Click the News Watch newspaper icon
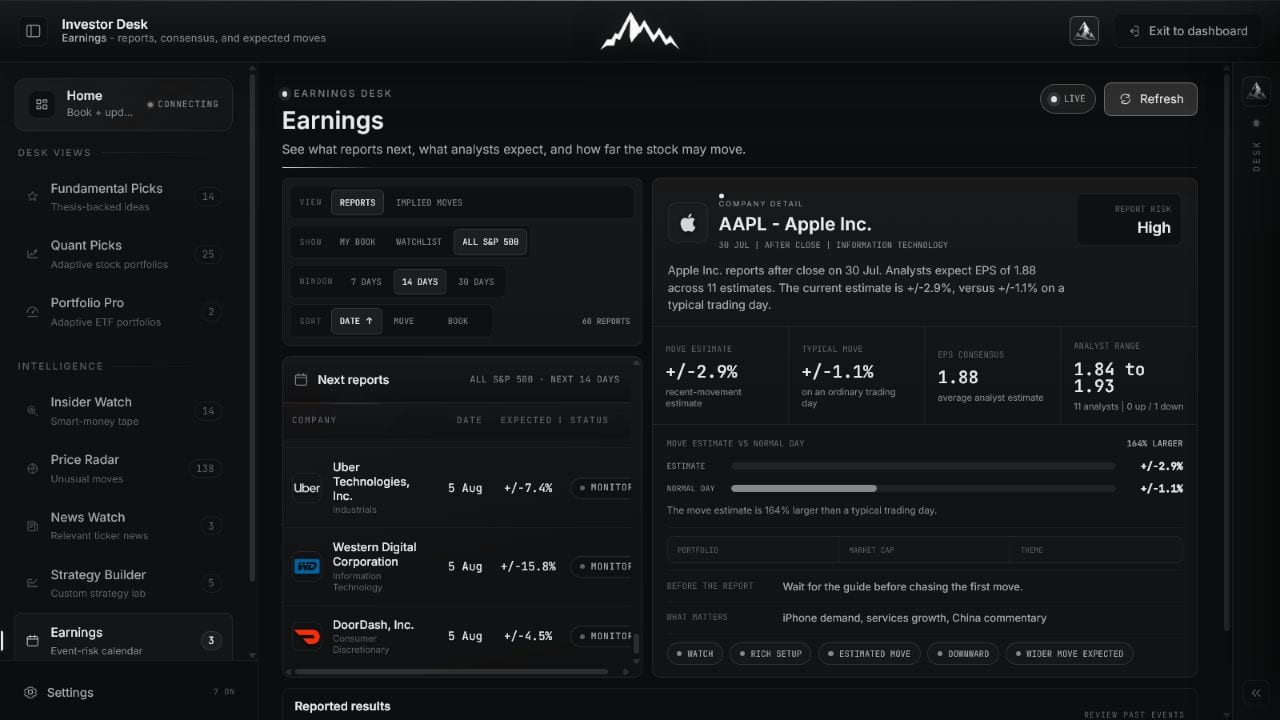 [x=32, y=526]
